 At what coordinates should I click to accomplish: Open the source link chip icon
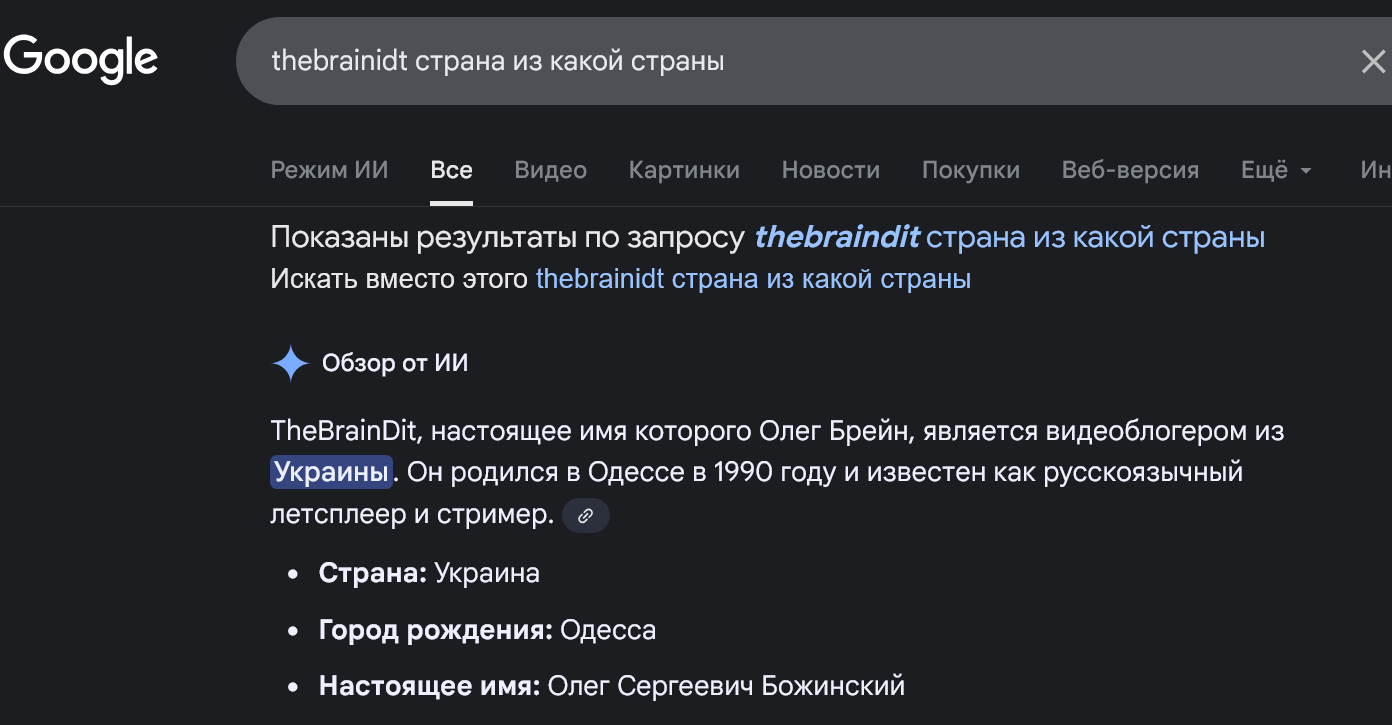coord(586,516)
